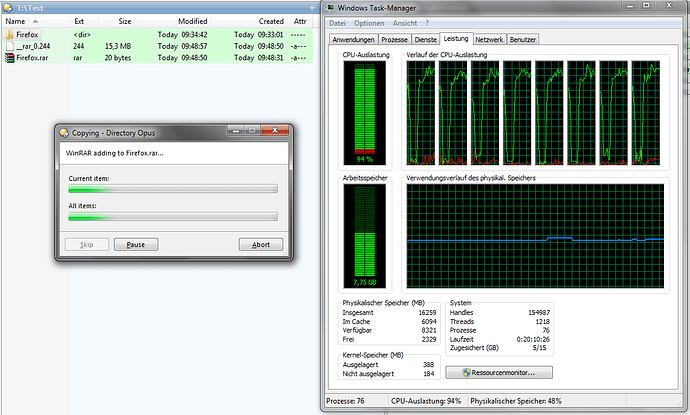Sort file list by Name column
The image size is (690, 415).
[36, 21]
